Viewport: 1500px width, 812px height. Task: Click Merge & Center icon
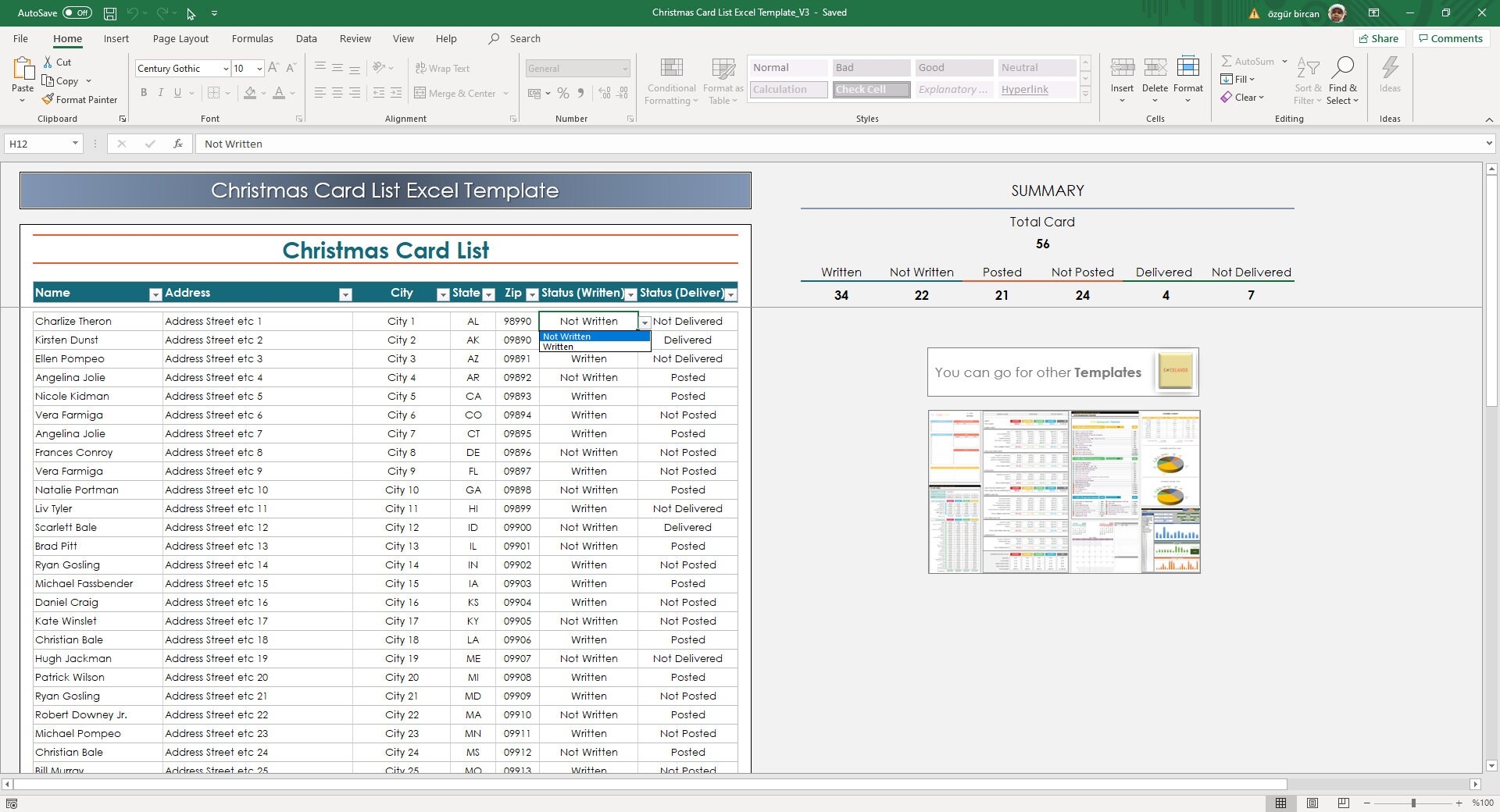(420, 94)
